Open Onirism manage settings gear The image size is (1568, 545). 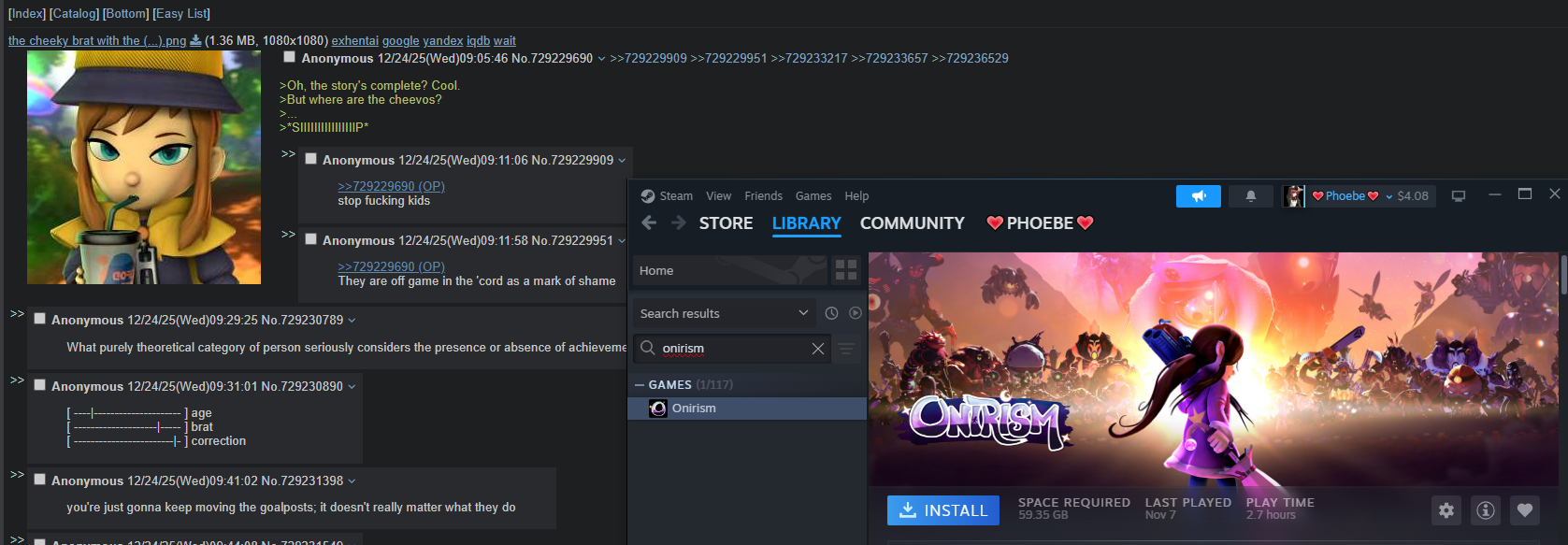(1446, 510)
